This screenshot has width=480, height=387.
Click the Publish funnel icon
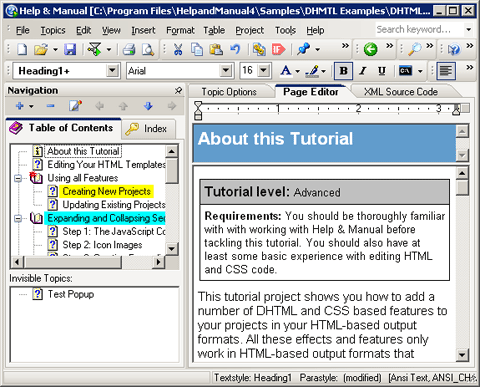95,49
